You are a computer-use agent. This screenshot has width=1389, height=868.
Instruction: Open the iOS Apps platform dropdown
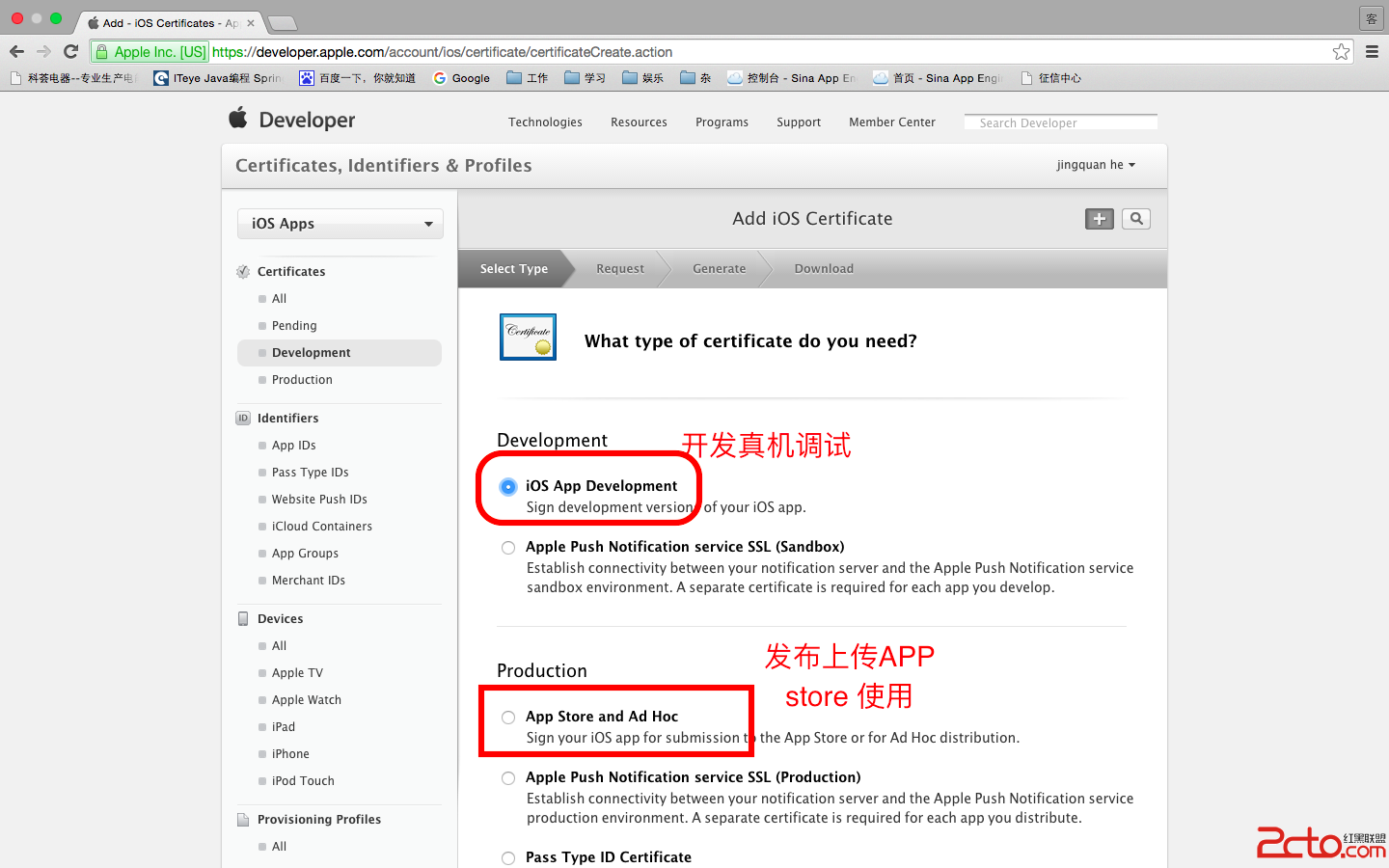pos(340,224)
